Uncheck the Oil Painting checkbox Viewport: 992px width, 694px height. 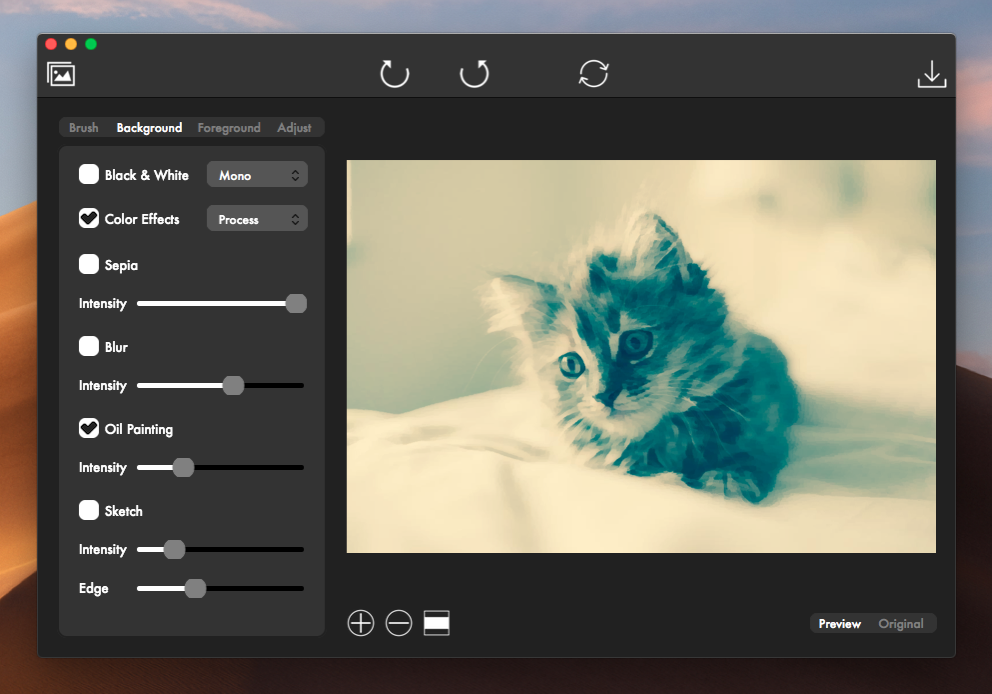pyautogui.click(x=89, y=429)
